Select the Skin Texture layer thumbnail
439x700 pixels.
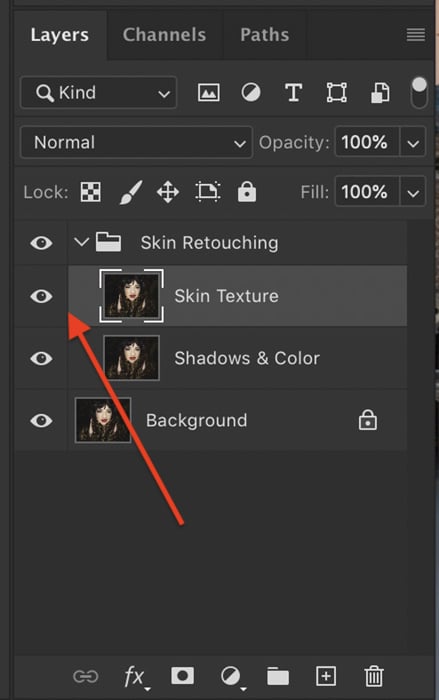[x=131, y=296]
